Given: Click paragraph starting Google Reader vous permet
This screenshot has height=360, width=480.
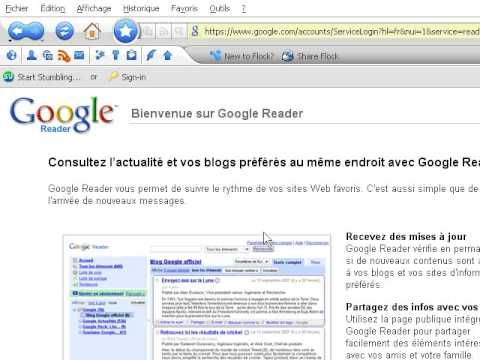Looking at the screenshot, I should (x=264, y=195).
